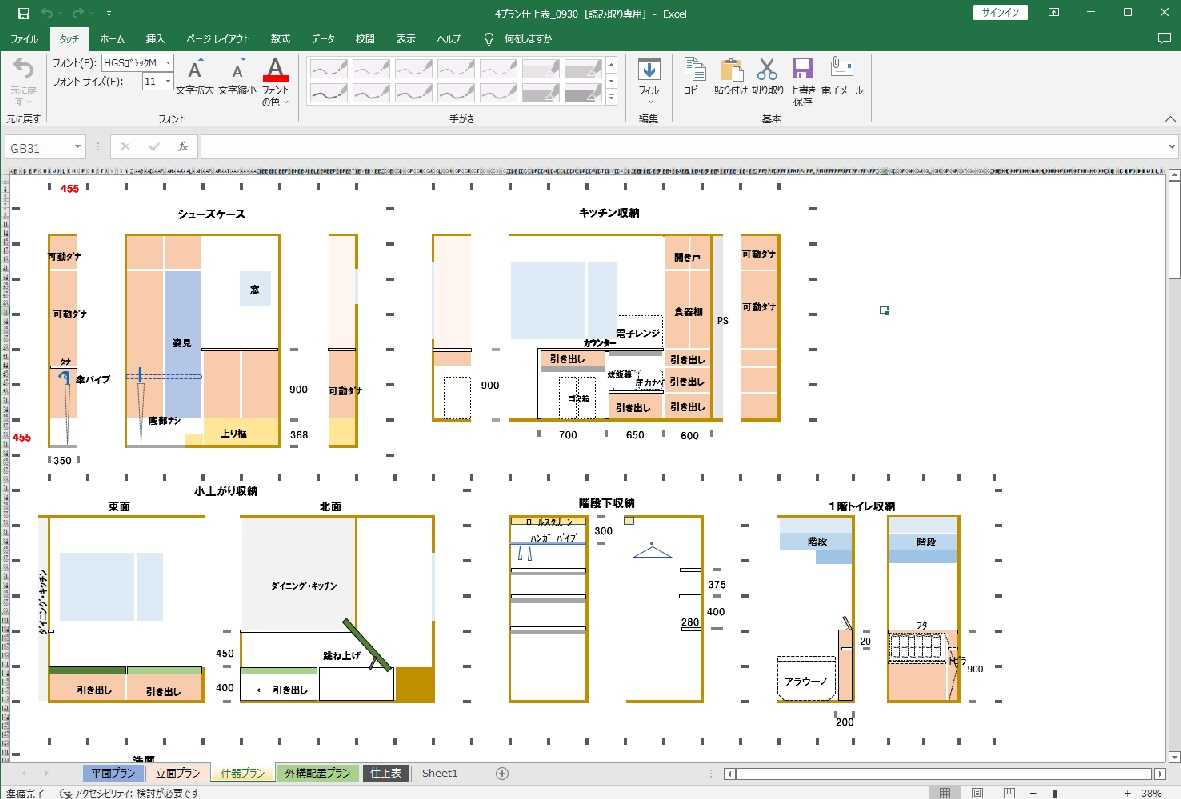This screenshot has width=1181, height=799.
Task: Select the first pen in the top row of the 手がき gallery
Action: coord(328,69)
